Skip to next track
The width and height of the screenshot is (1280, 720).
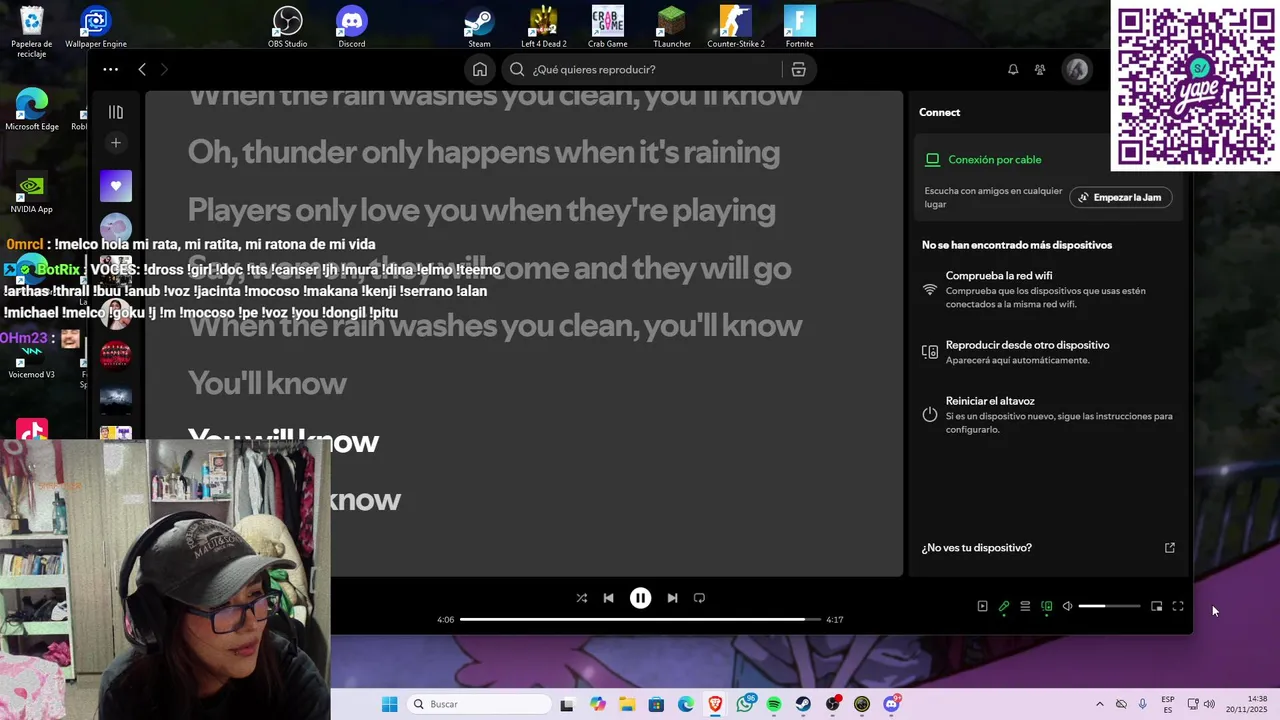[672, 598]
